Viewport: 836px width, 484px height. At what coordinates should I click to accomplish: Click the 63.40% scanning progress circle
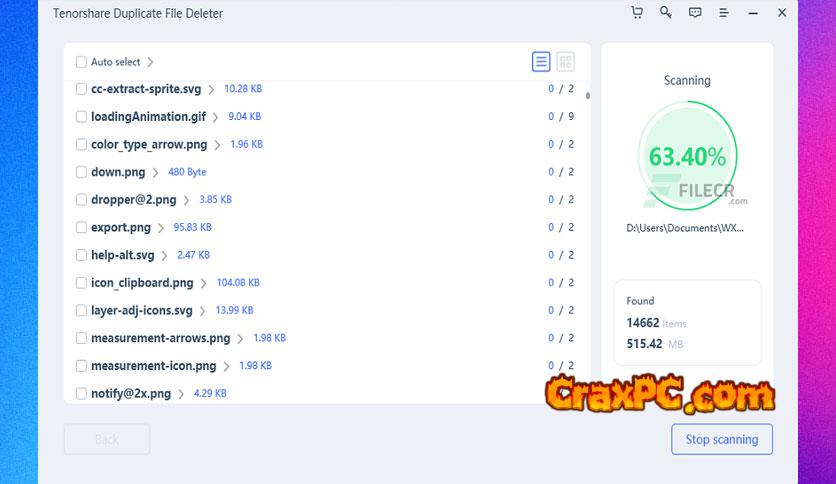687,156
